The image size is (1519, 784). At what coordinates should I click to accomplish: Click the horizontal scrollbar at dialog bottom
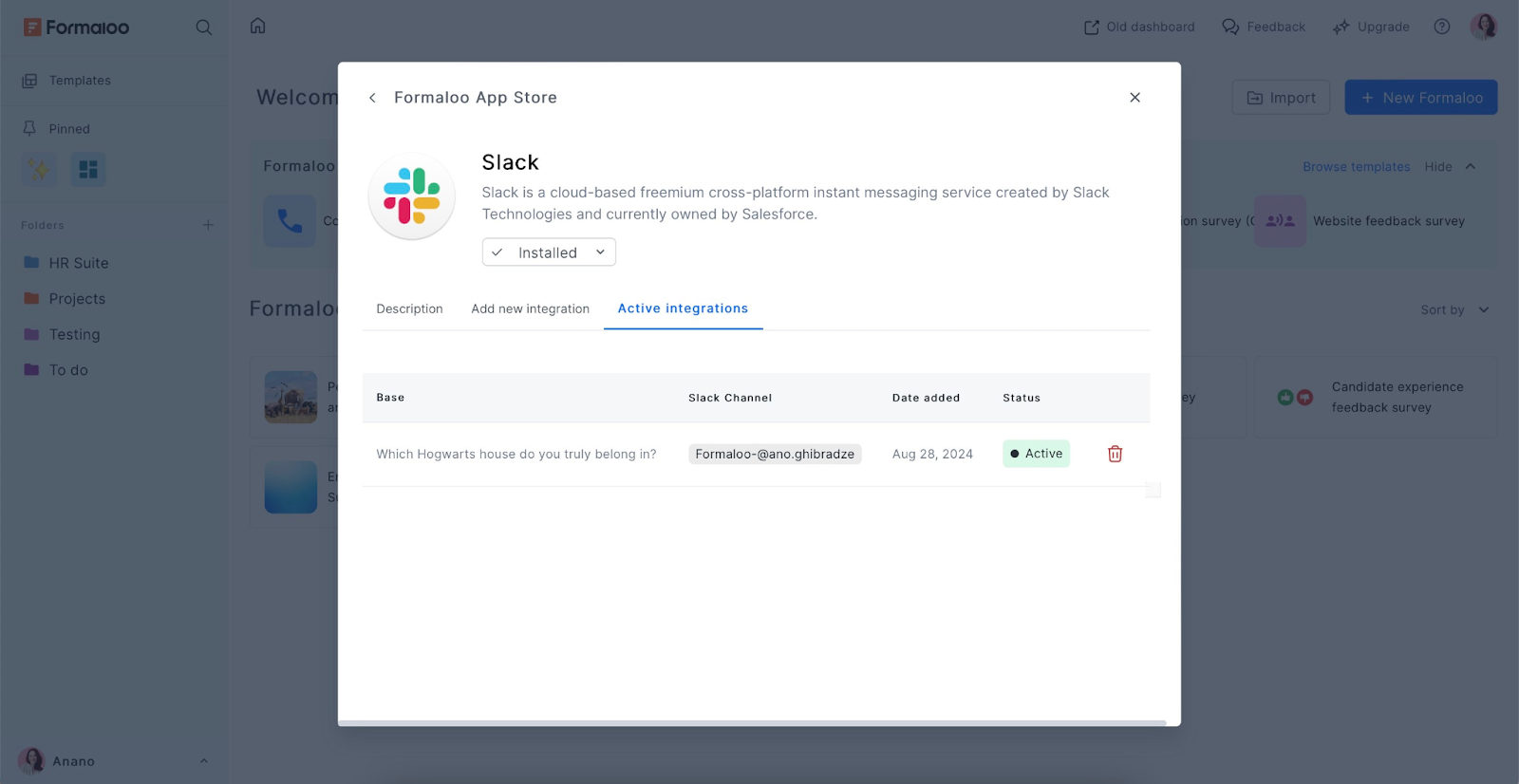click(752, 723)
